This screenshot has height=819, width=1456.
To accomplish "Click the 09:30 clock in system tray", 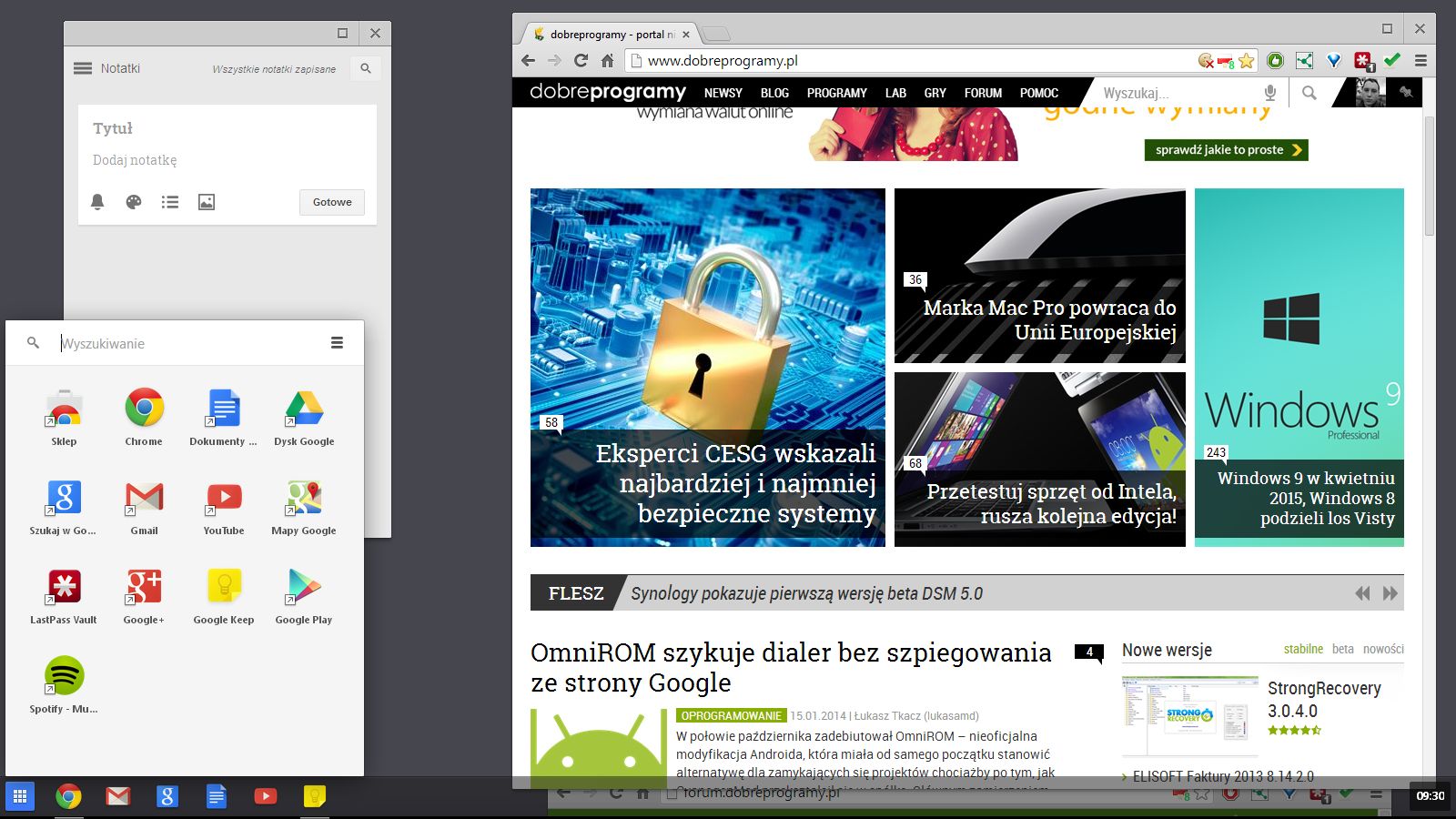I will click(x=1431, y=796).
